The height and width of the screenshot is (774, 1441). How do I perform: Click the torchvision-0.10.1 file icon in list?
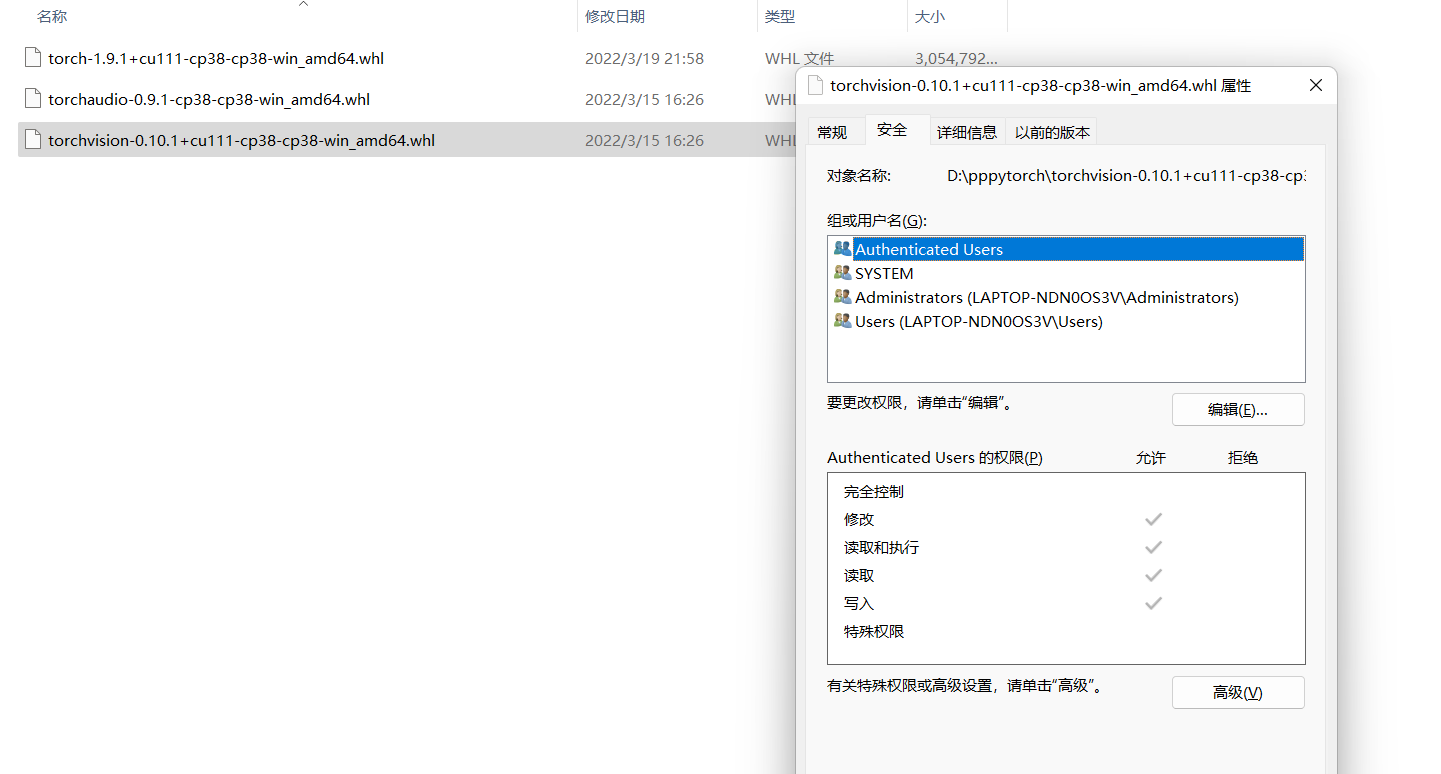coord(34,140)
